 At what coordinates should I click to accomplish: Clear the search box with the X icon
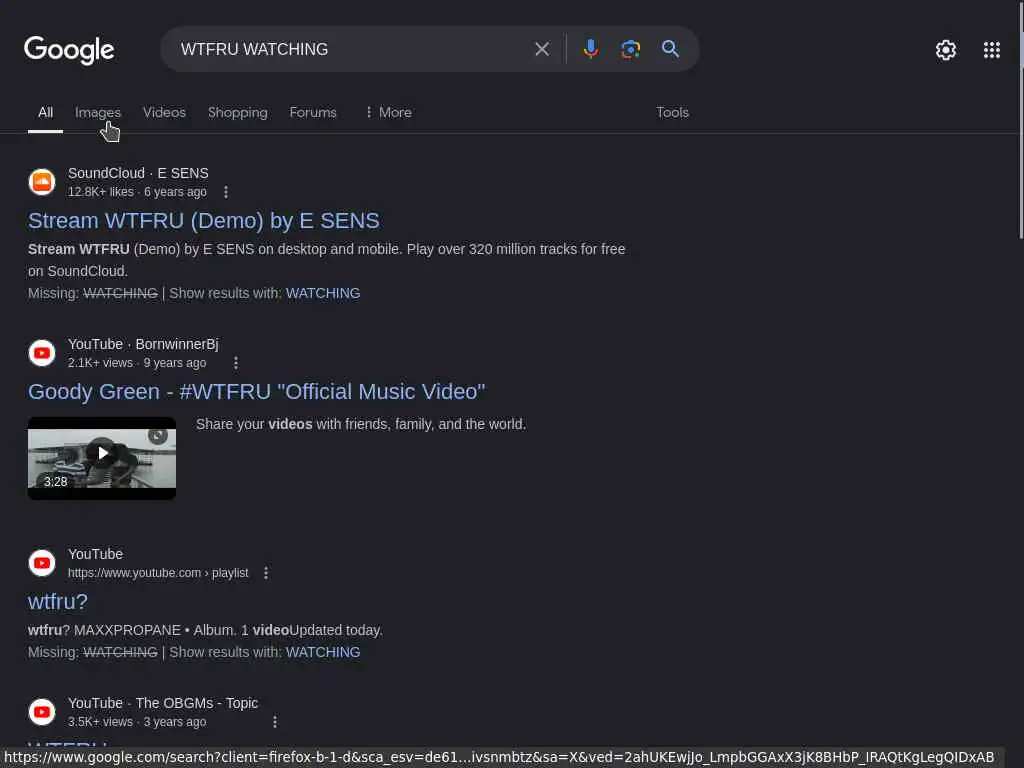pyautogui.click(x=541, y=49)
